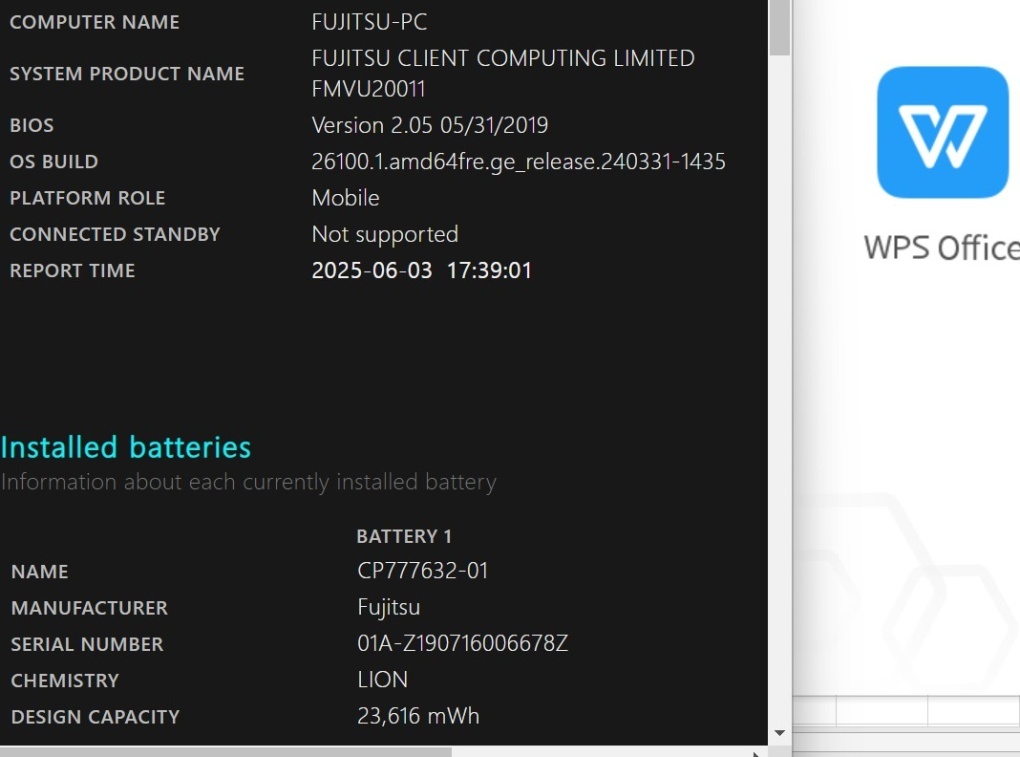The height and width of the screenshot is (757, 1020).
Task: Click the "SYSTEM PRODUCT NAME" label
Action: (x=127, y=73)
